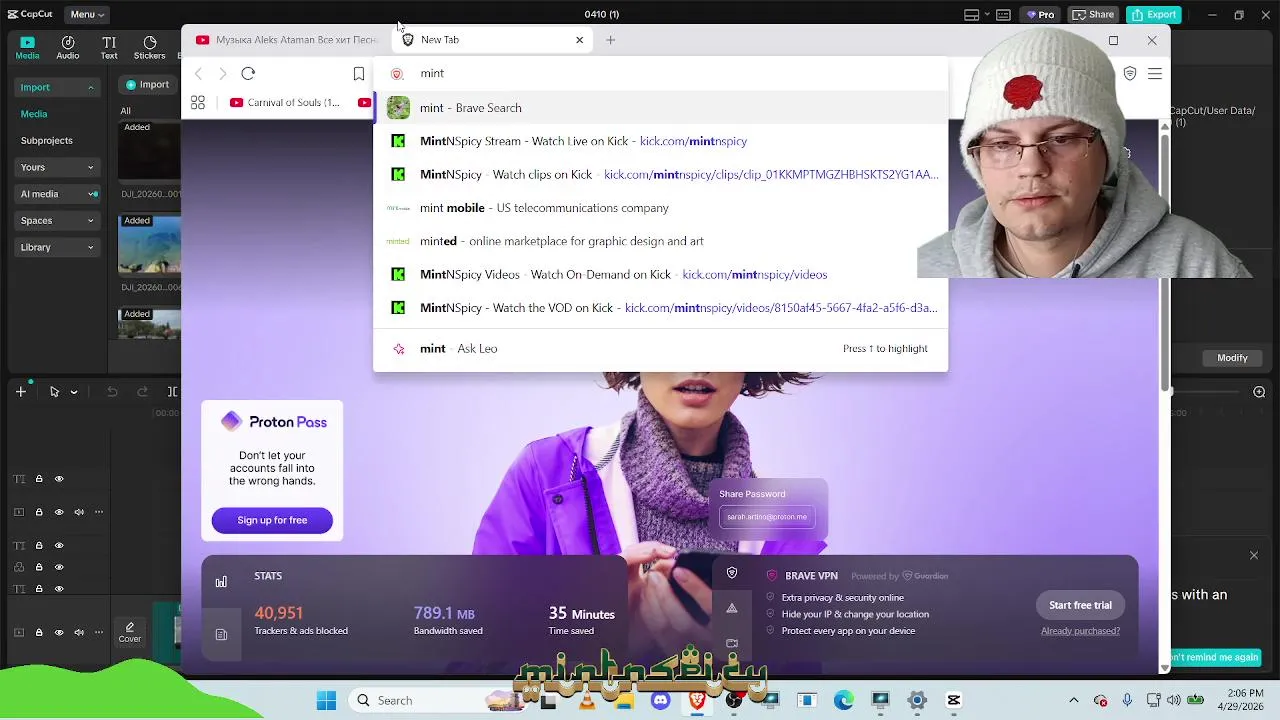Mute the main video track beside Cover

[78, 632]
